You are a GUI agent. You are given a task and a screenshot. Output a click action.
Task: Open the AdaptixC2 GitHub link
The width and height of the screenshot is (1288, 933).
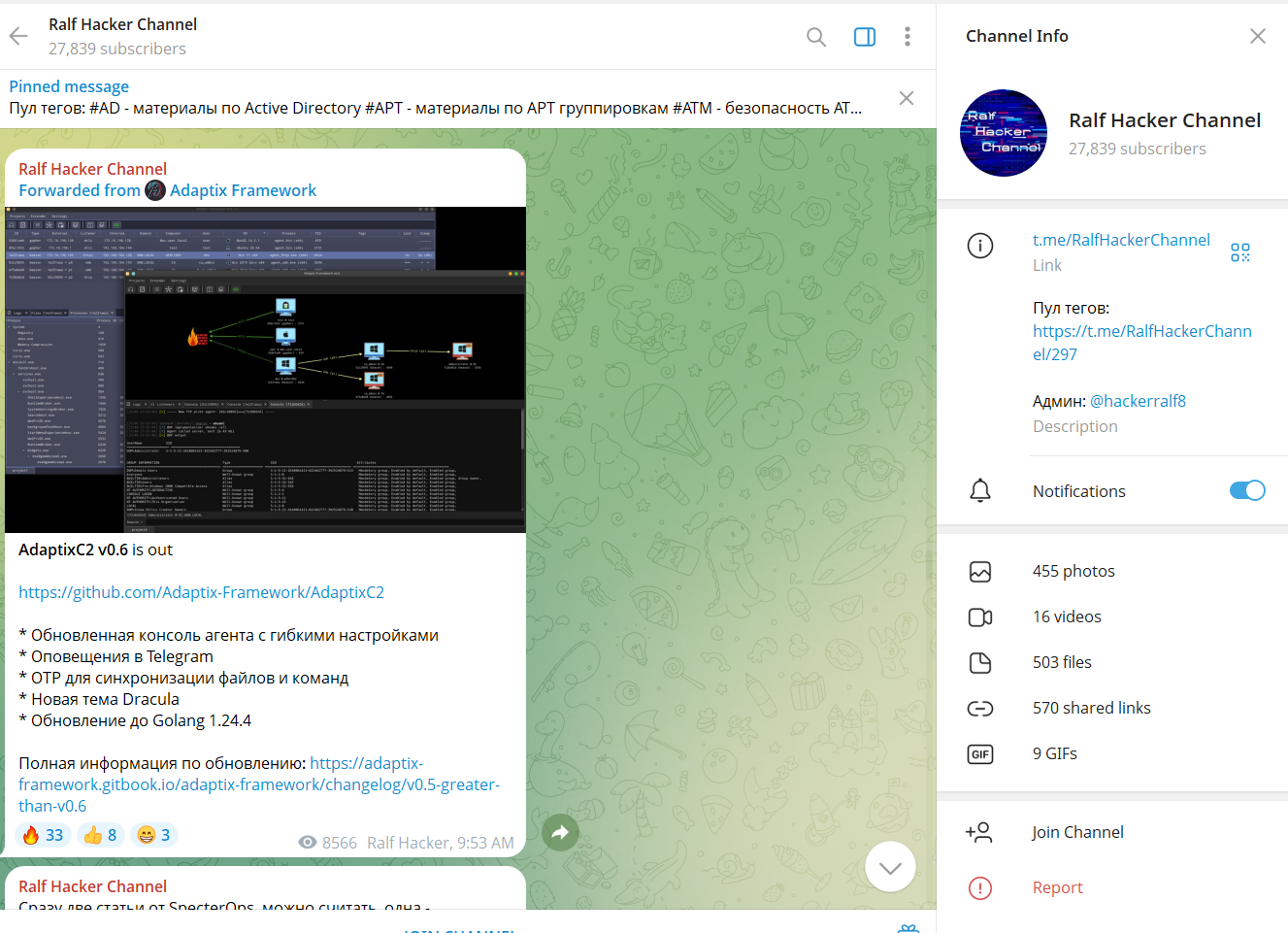coord(201,592)
